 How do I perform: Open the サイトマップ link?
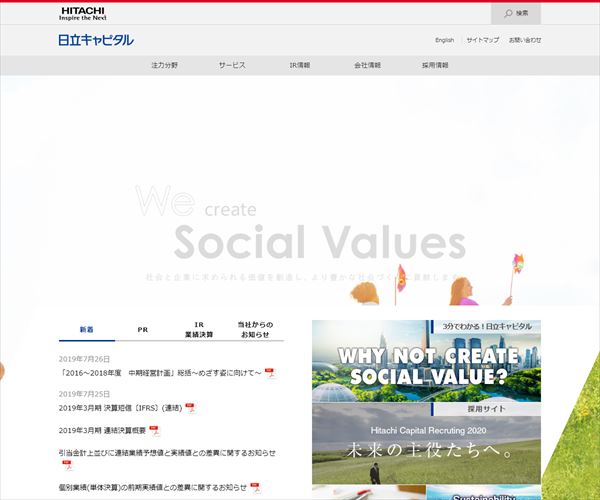coord(482,40)
